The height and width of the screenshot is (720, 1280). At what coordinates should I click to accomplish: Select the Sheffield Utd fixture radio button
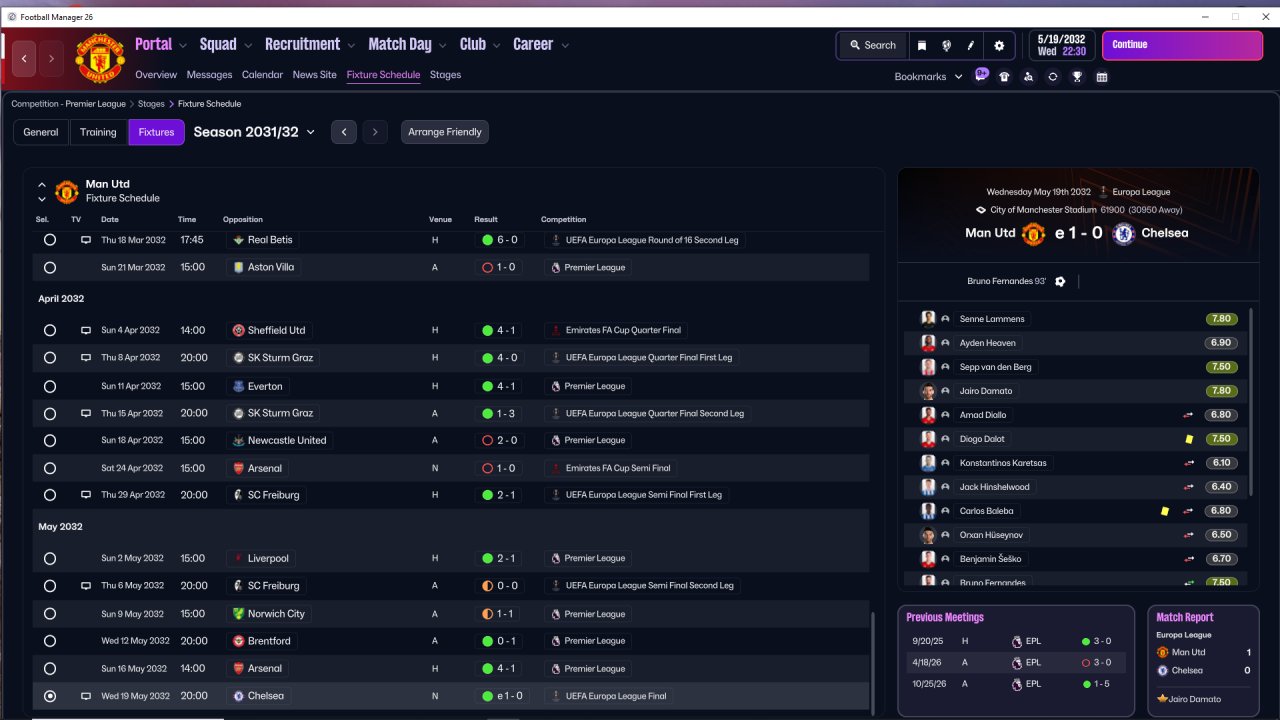pyautogui.click(x=50, y=330)
